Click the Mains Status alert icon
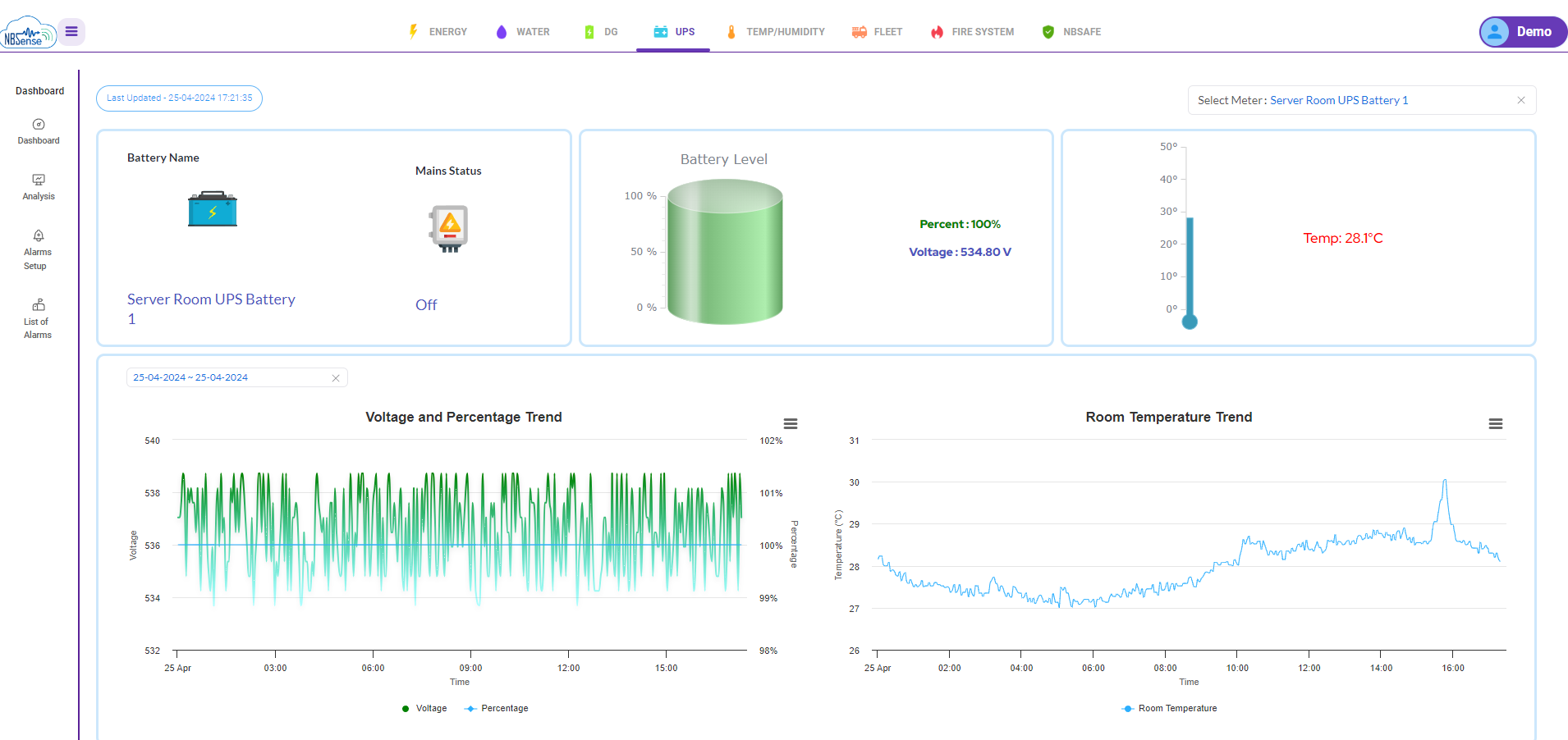1568x740 pixels. pos(448,229)
